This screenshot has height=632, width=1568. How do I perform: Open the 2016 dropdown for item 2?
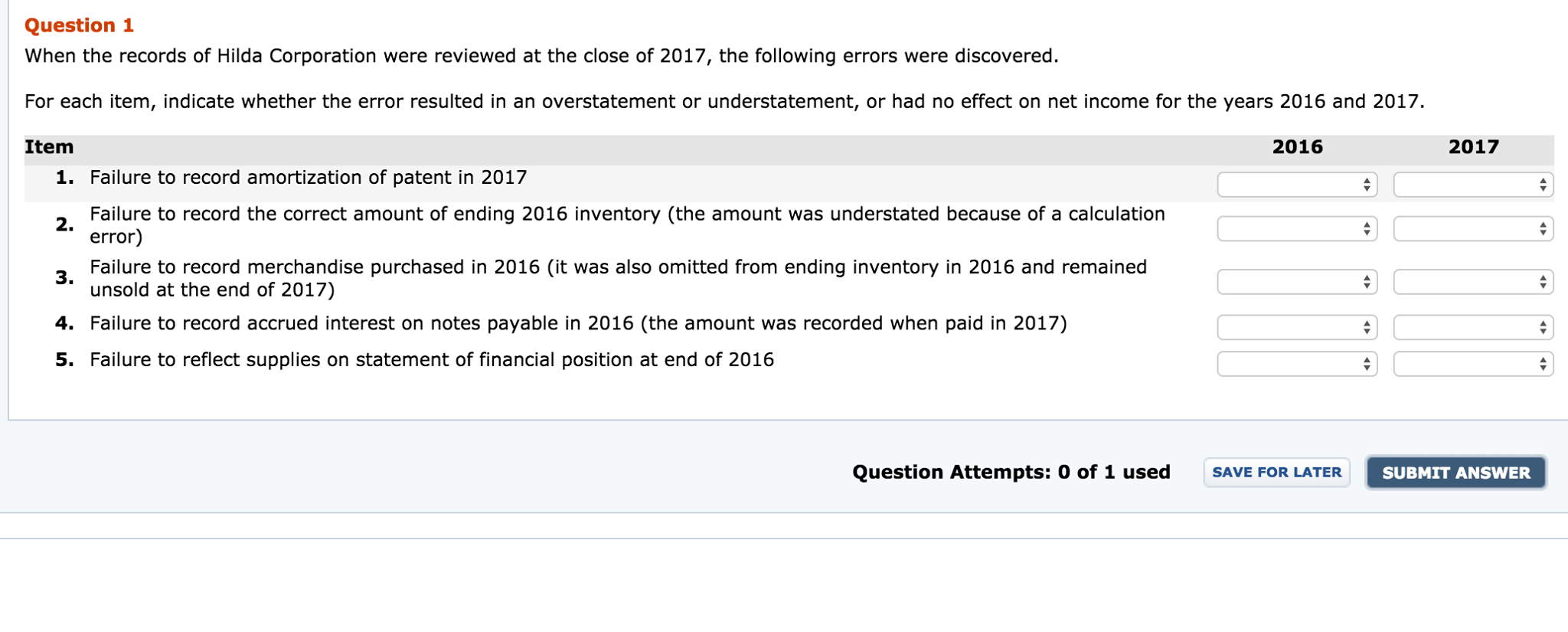click(1295, 228)
